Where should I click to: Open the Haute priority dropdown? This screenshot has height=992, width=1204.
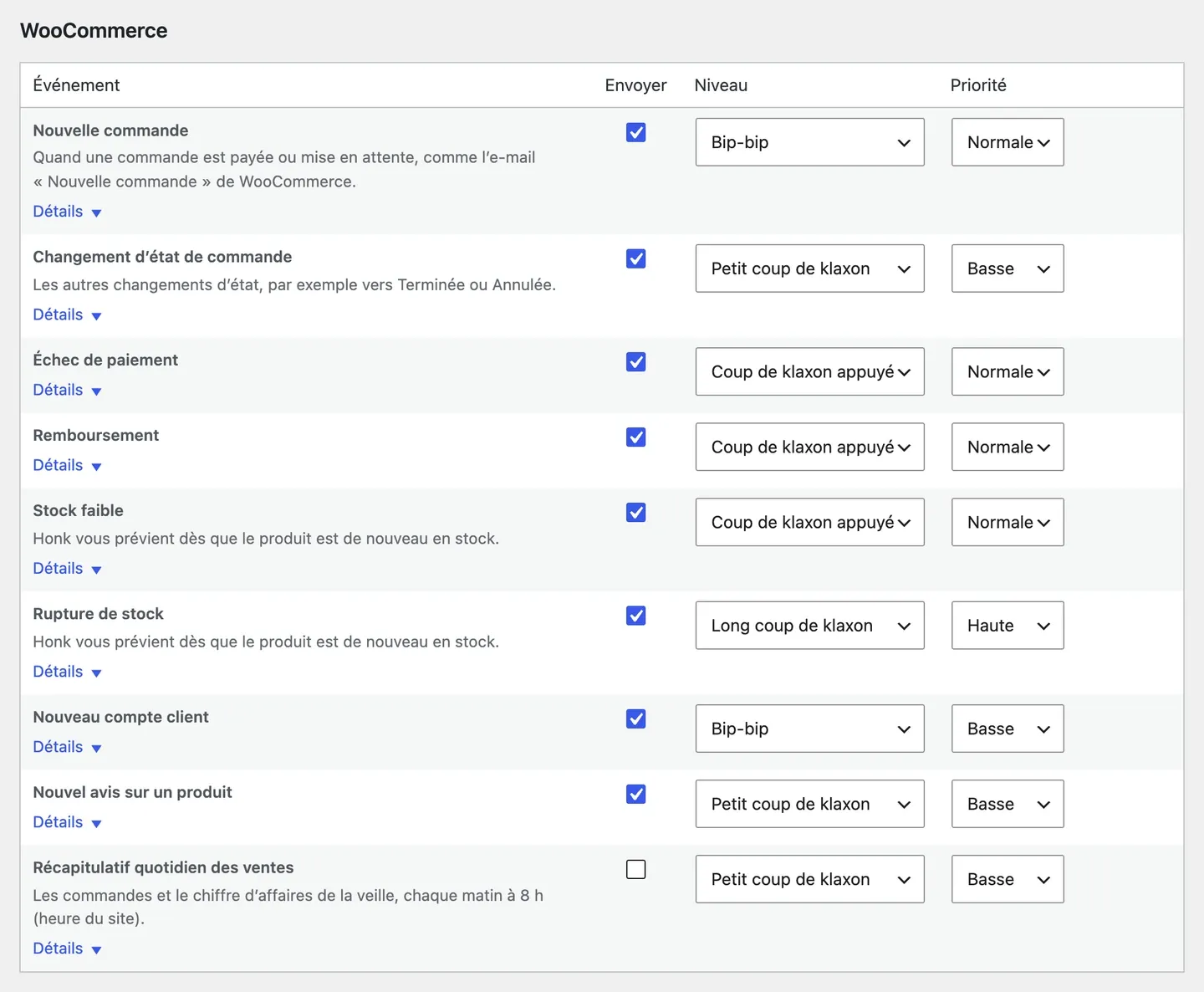pos(1008,626)
